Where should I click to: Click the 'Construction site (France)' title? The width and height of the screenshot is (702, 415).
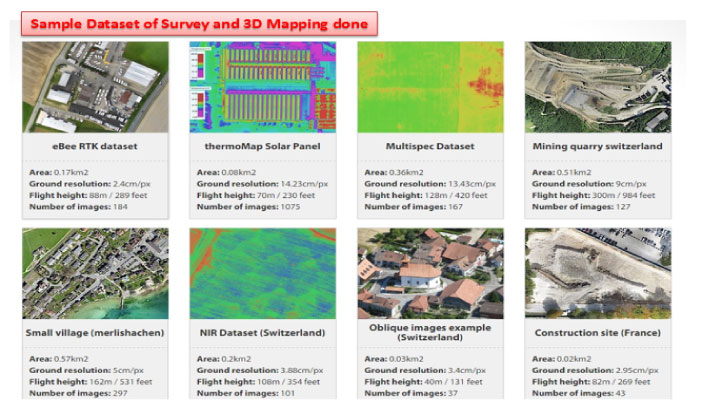[x=598, y=333]
